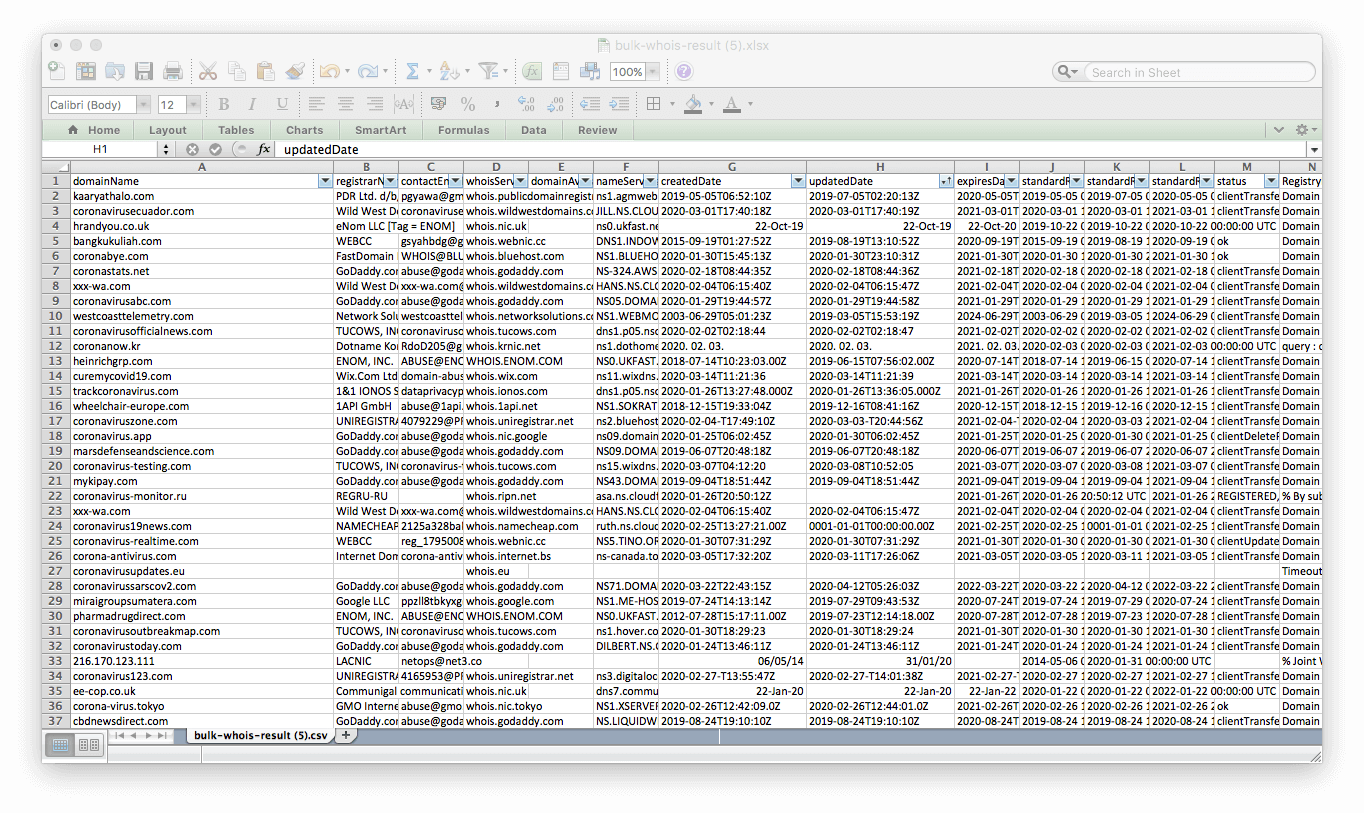Open the Data ribbon tab

(533, 130)
